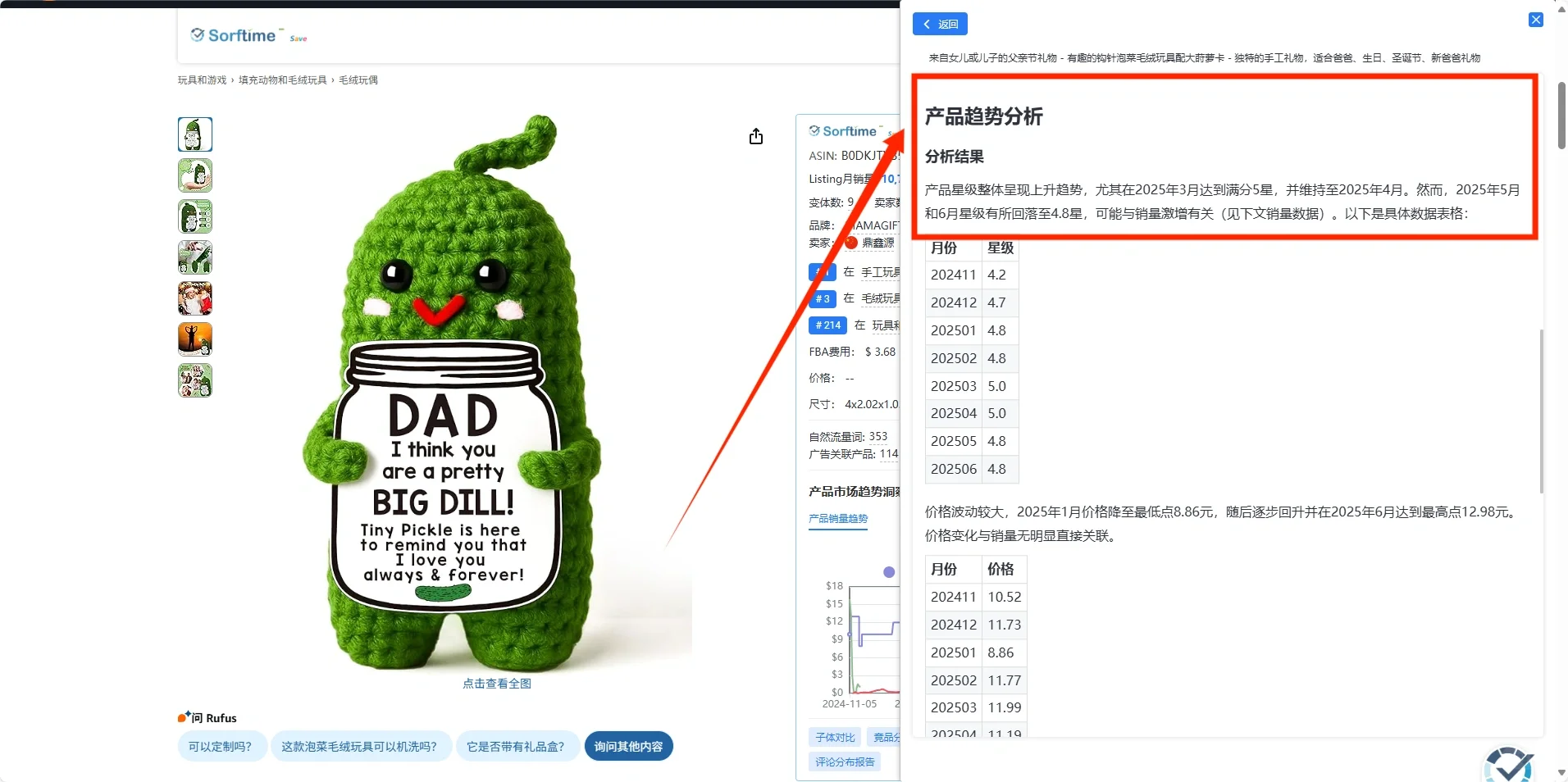Click the 自然流量词 353 value
The width and height of the screenshot is (1568, 782).
[x=878, y=437]
